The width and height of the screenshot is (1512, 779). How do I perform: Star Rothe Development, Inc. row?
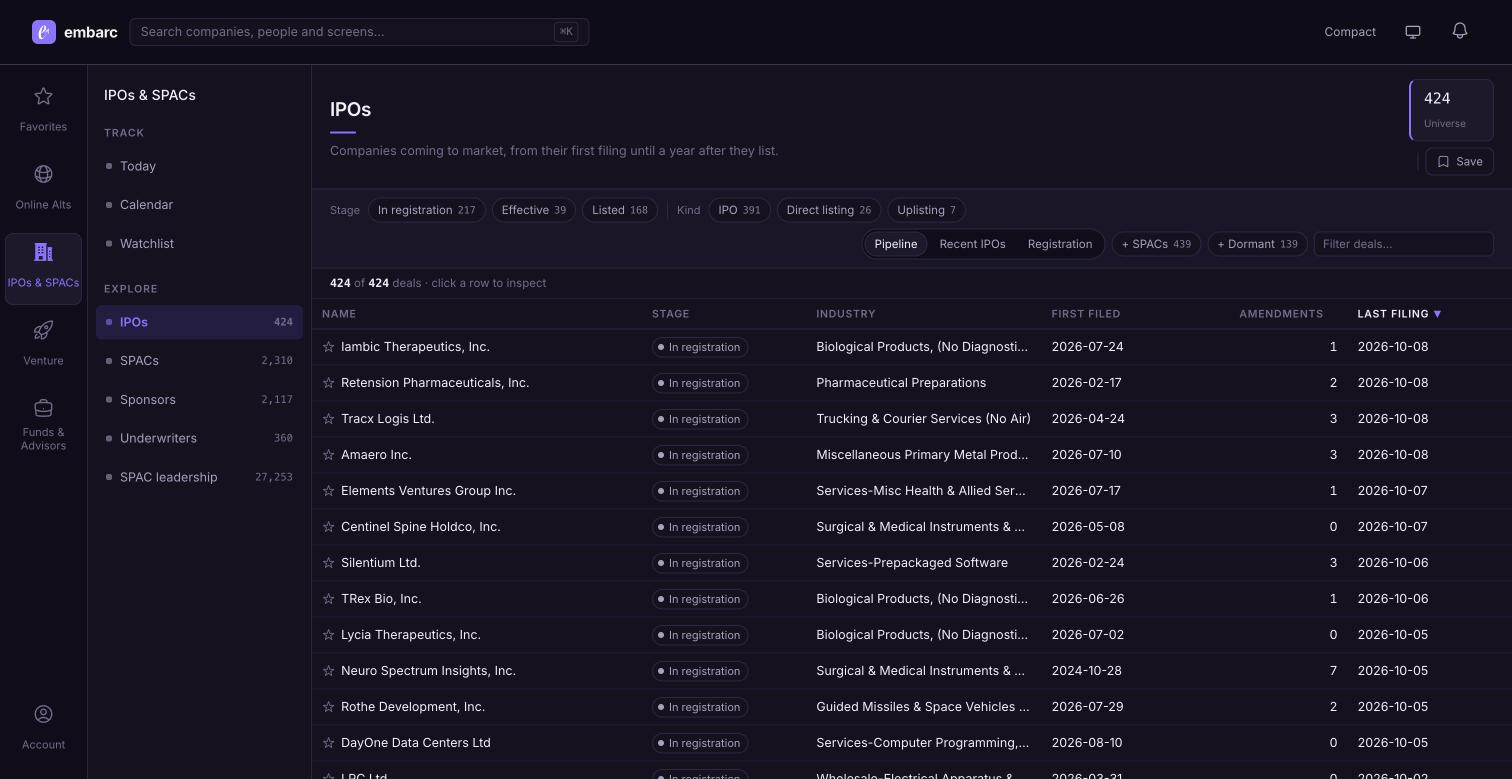[328, 707]
